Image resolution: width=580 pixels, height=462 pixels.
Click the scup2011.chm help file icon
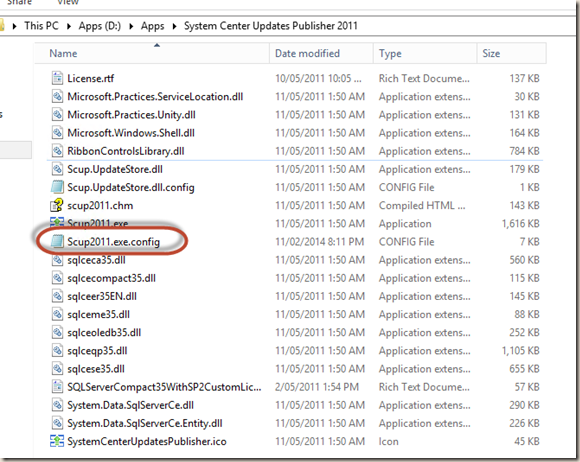point(57,205)
